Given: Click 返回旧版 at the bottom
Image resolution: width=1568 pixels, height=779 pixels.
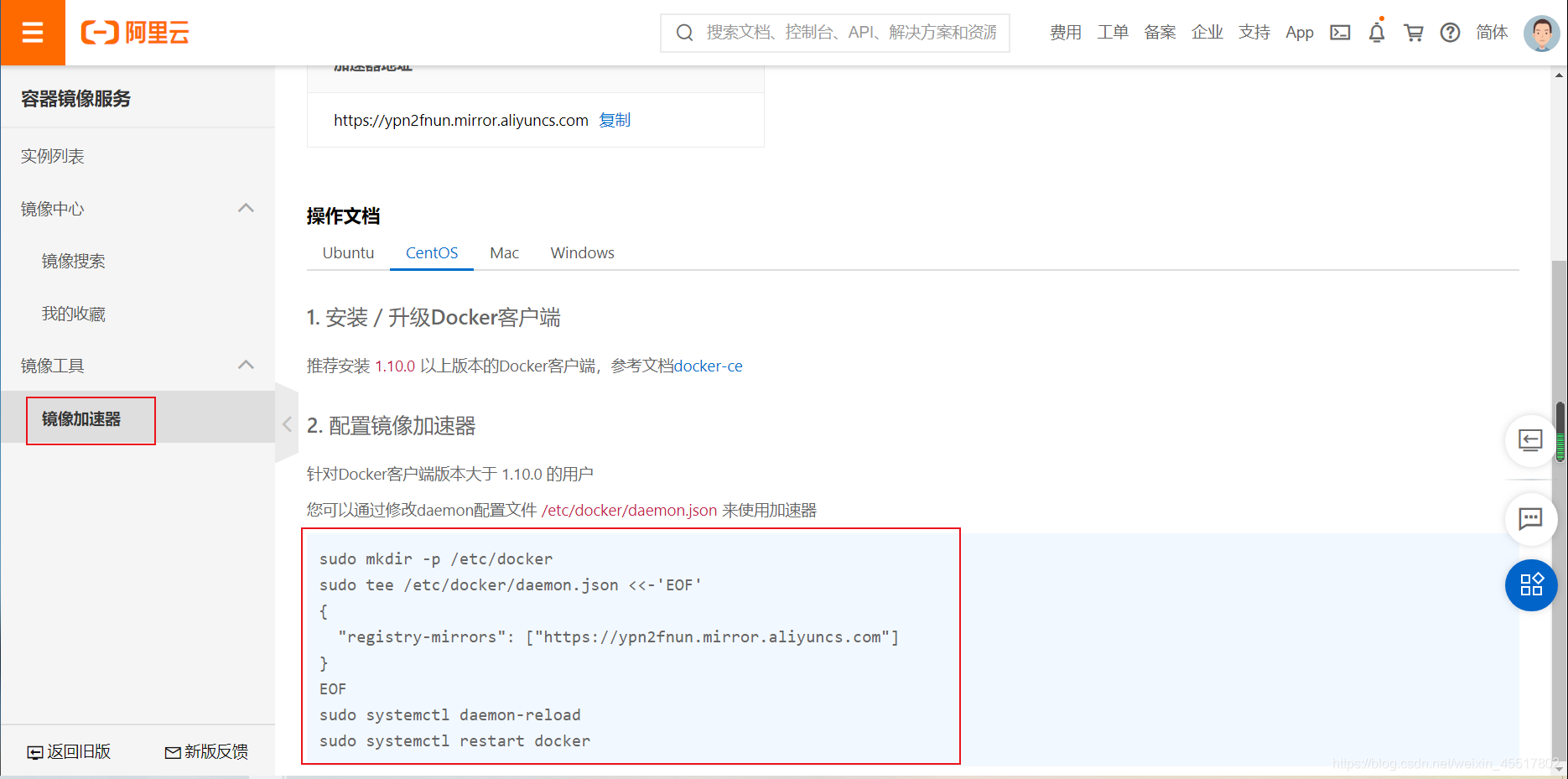Looking at the screenshot, I should click(69, 751).
